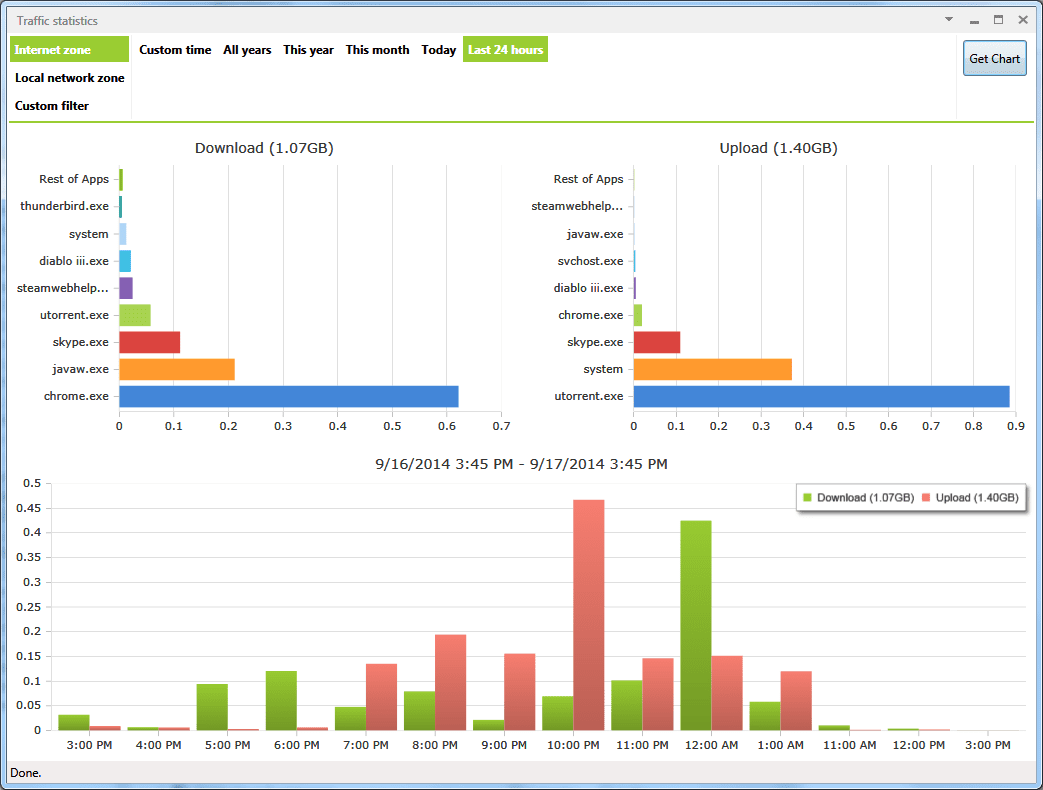Click the utorrent.exe upload bar
1043x790 pixels.
point(821,396)
